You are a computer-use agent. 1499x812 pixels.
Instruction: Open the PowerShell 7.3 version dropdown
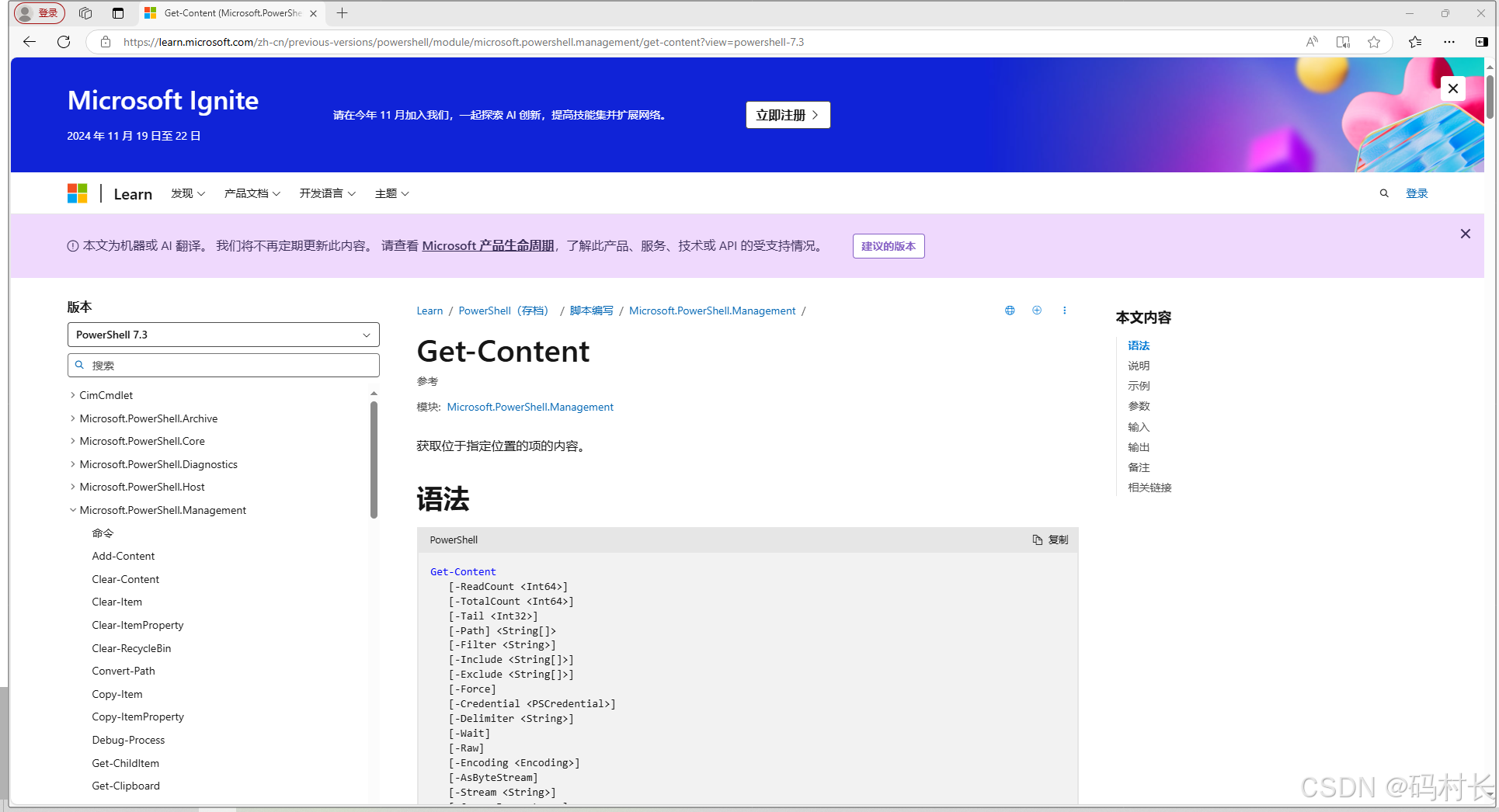click(224, 335)
